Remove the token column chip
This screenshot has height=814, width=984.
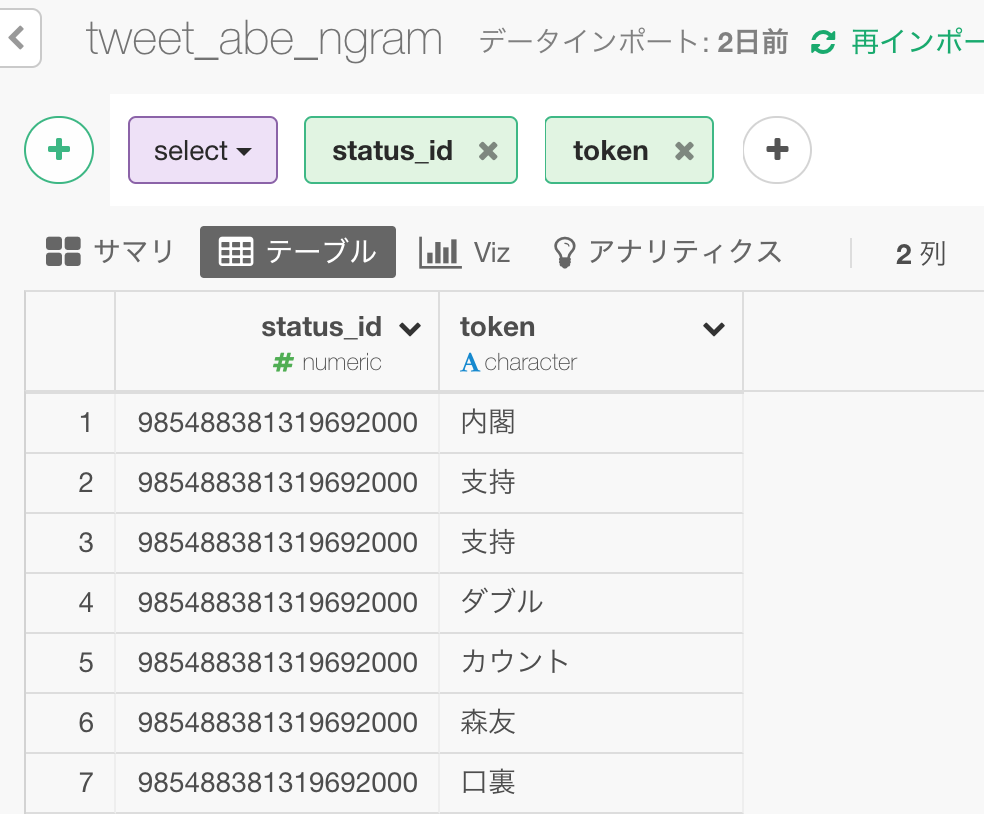684,151
